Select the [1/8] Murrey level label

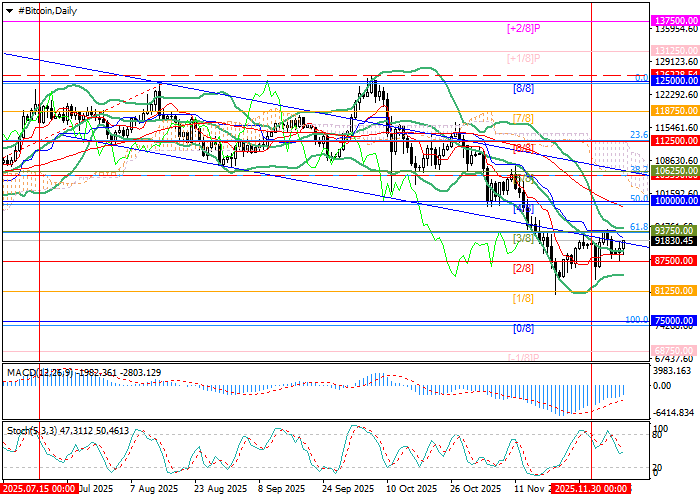(x=523, y=298)
